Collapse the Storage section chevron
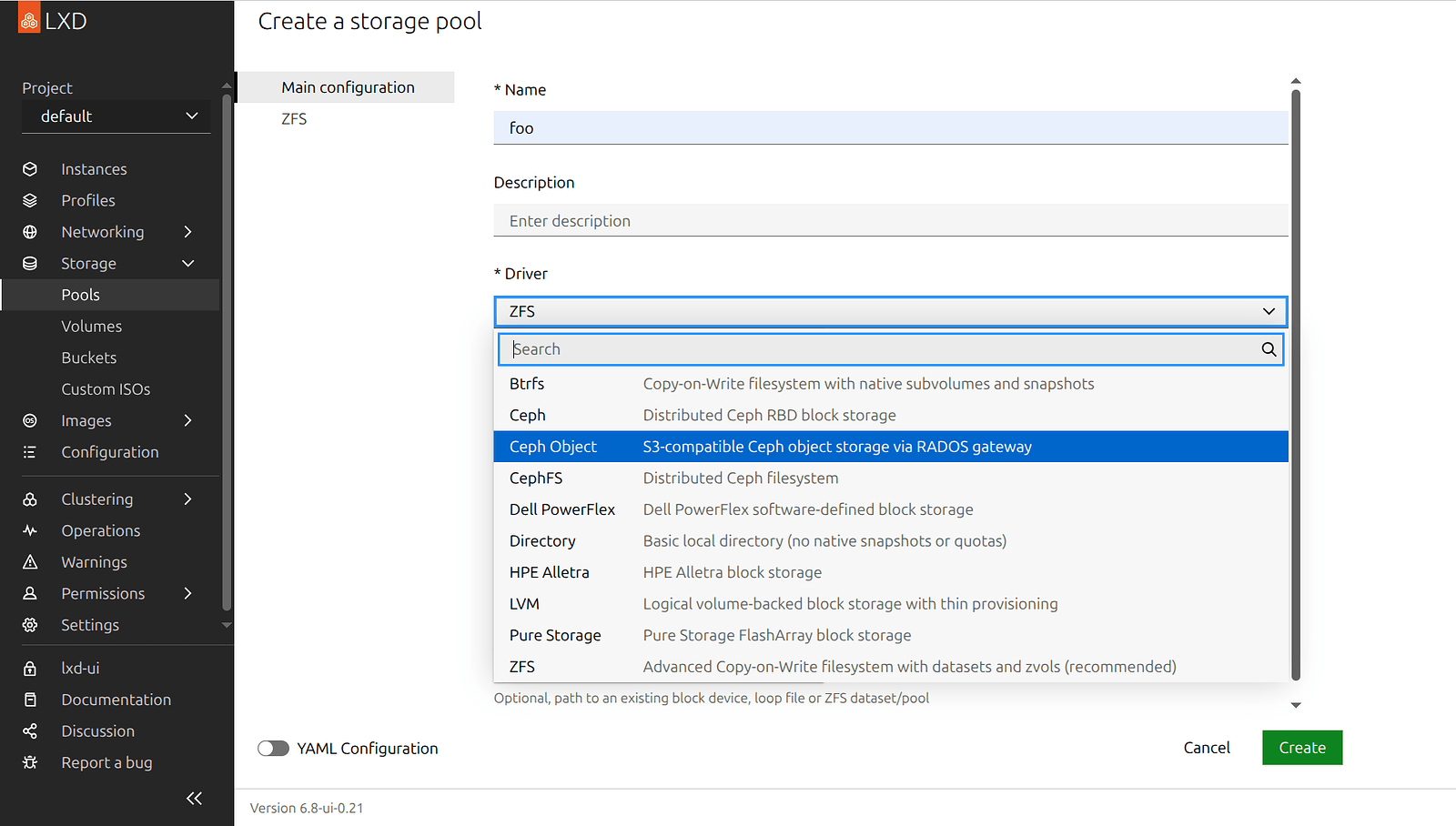Image resolution: width=1456 pixels, height=826 pixels. tap(188, 264)
